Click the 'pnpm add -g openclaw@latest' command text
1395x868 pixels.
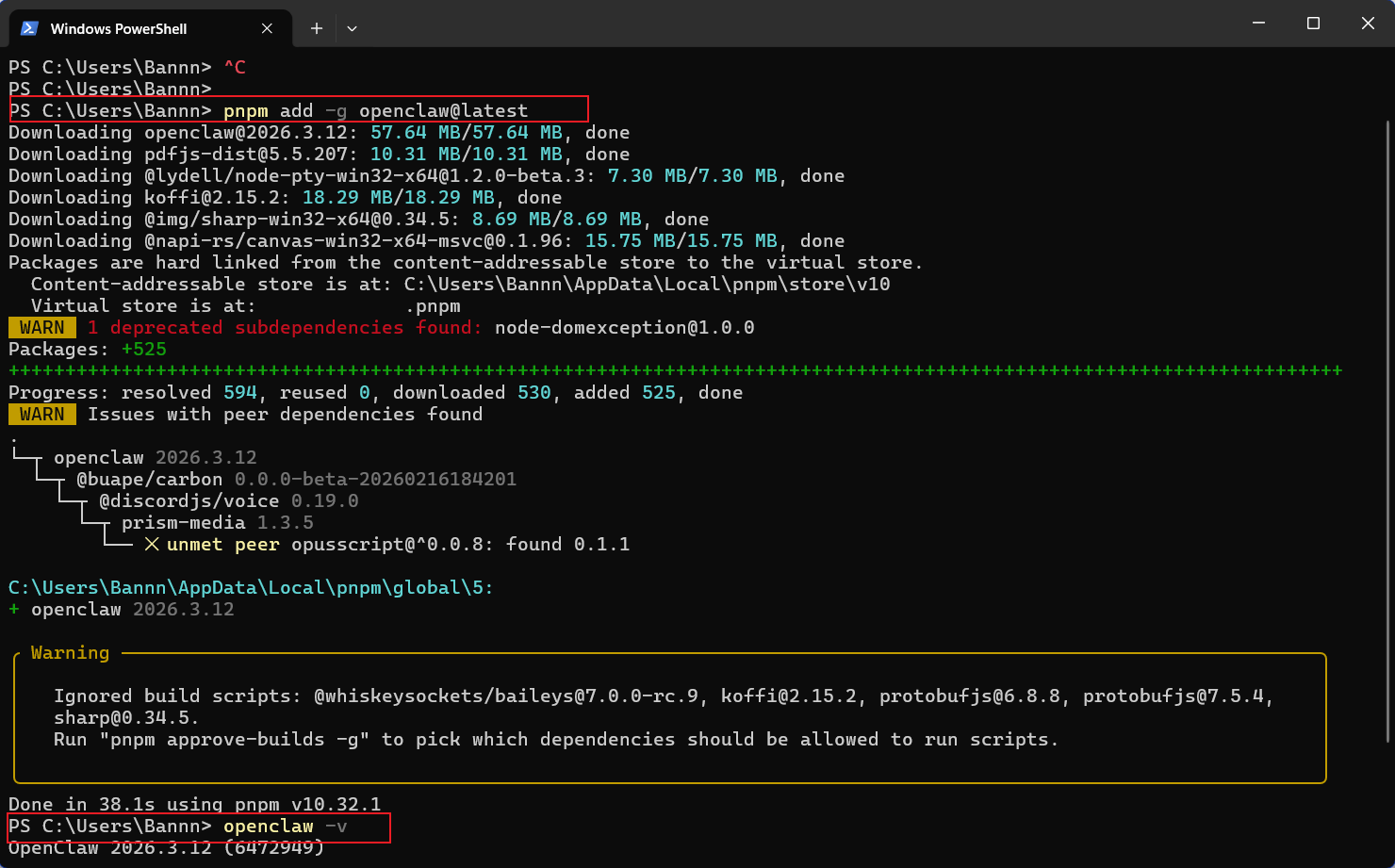tap(375, 110)
